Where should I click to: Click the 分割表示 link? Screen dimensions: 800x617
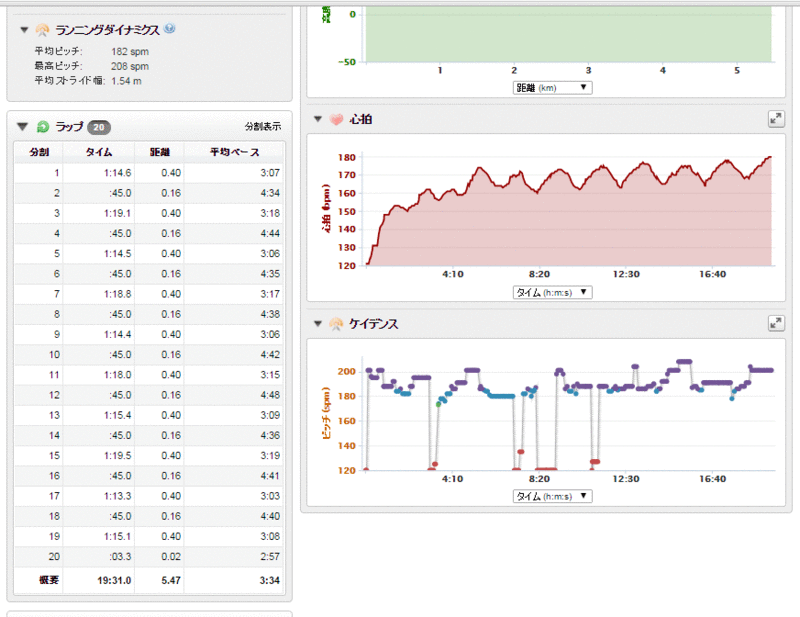[x=263, y=127]
